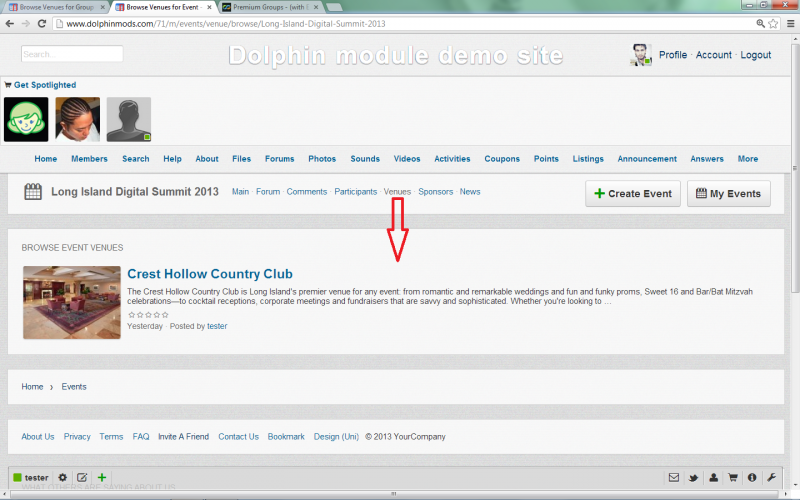Open Crest Hollow Country Club title link
The height and width of the screenshot is (500, 800).
click(x=210, y=274)
